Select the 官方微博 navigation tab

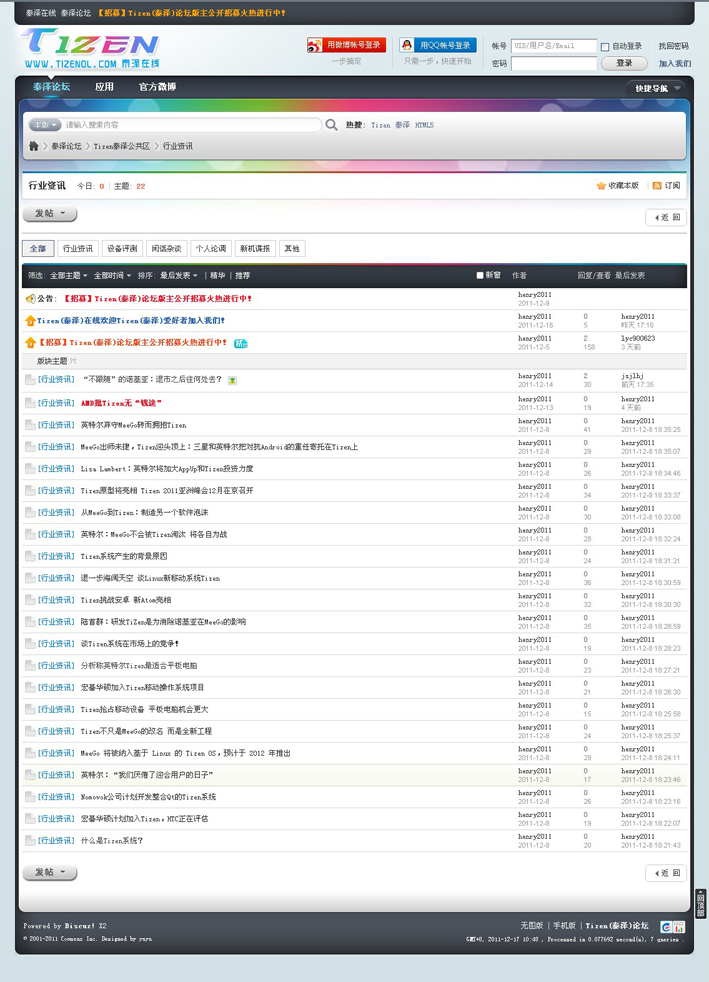click(157, 87)
